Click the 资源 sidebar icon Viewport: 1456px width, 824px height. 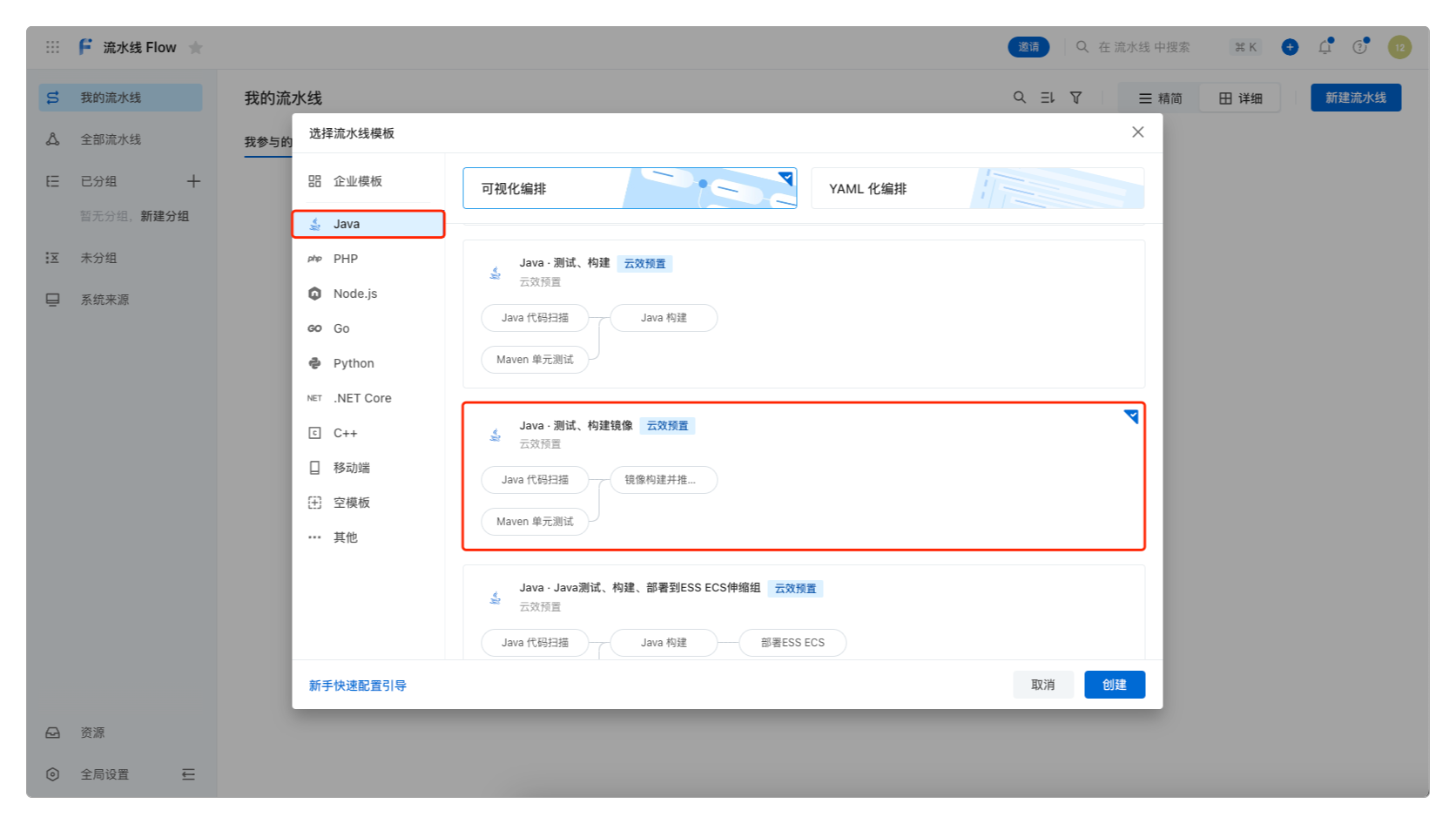(53, 733)
